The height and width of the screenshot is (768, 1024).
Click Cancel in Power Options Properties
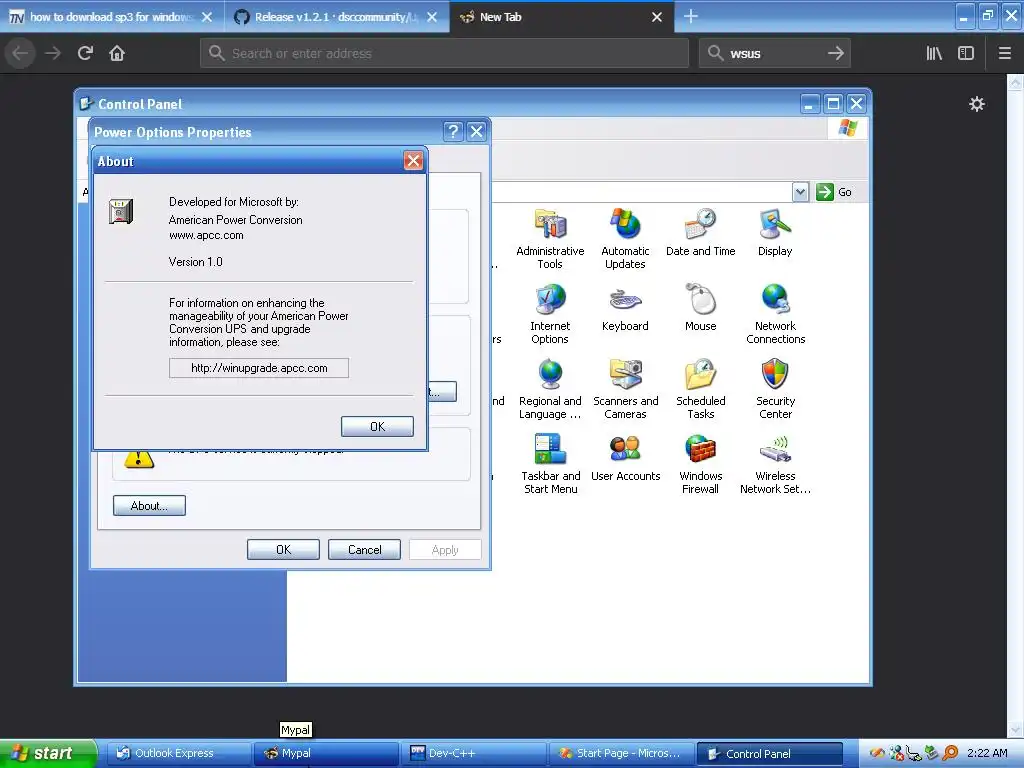point(364,550)
